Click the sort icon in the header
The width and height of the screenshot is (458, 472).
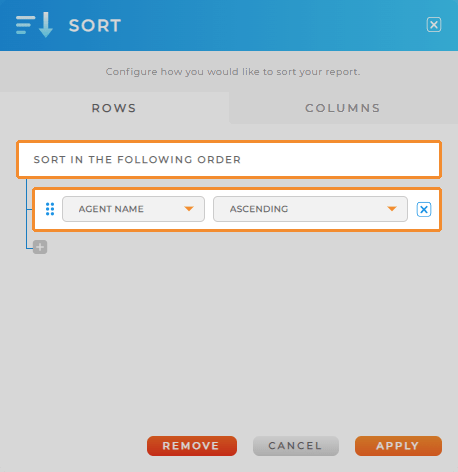(34, 25)
